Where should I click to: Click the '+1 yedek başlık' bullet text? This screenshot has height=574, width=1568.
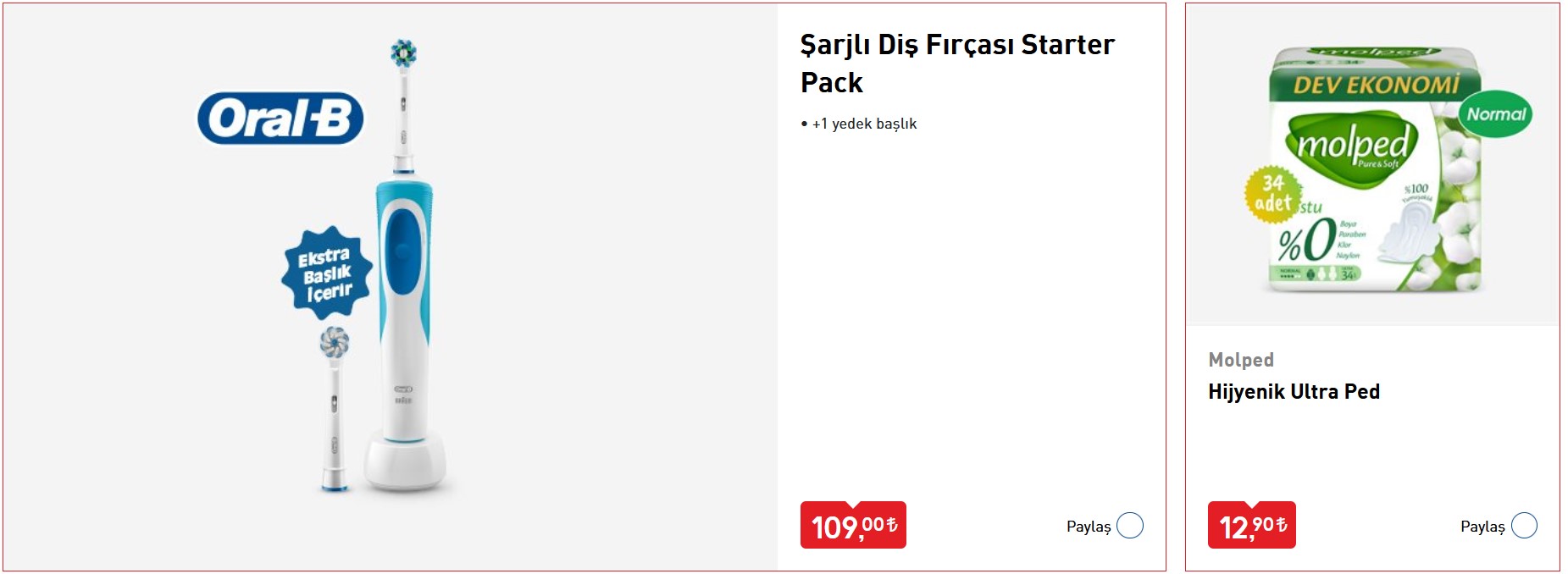click(863, 124)
